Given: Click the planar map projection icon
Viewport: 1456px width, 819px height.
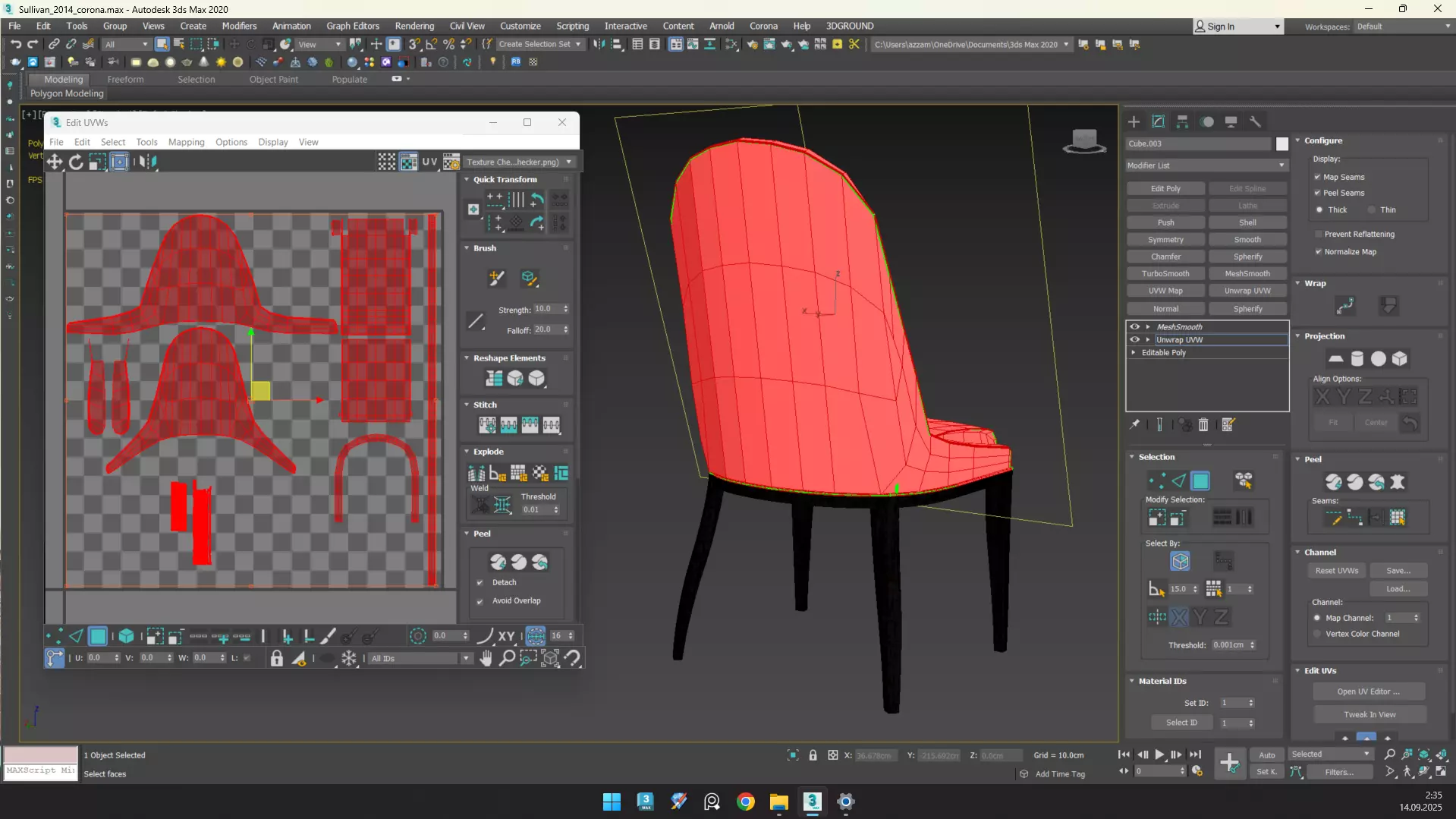Looking at the screenshot, I should pos(1335,359).
